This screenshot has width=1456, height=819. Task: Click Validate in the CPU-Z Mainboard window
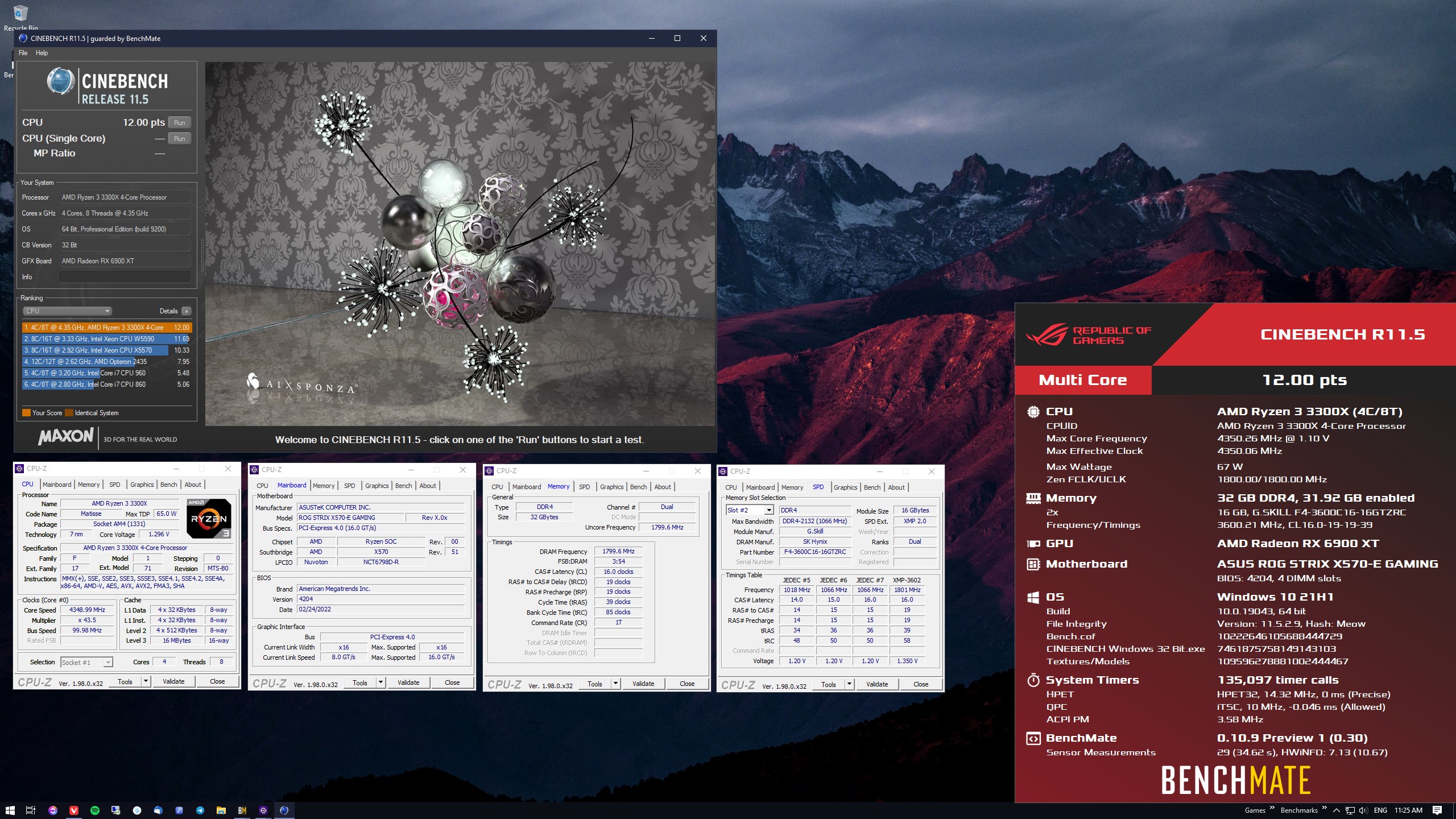point(408,682)
